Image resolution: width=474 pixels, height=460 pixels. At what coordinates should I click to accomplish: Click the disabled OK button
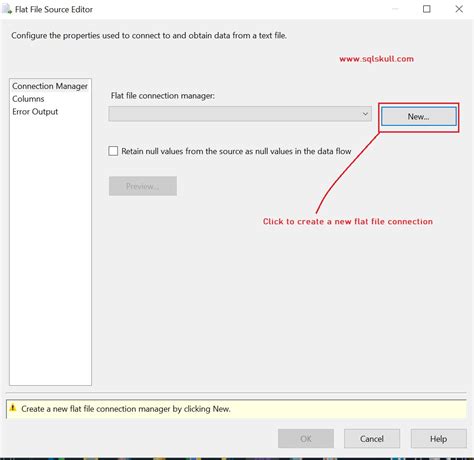coord(306,438)
